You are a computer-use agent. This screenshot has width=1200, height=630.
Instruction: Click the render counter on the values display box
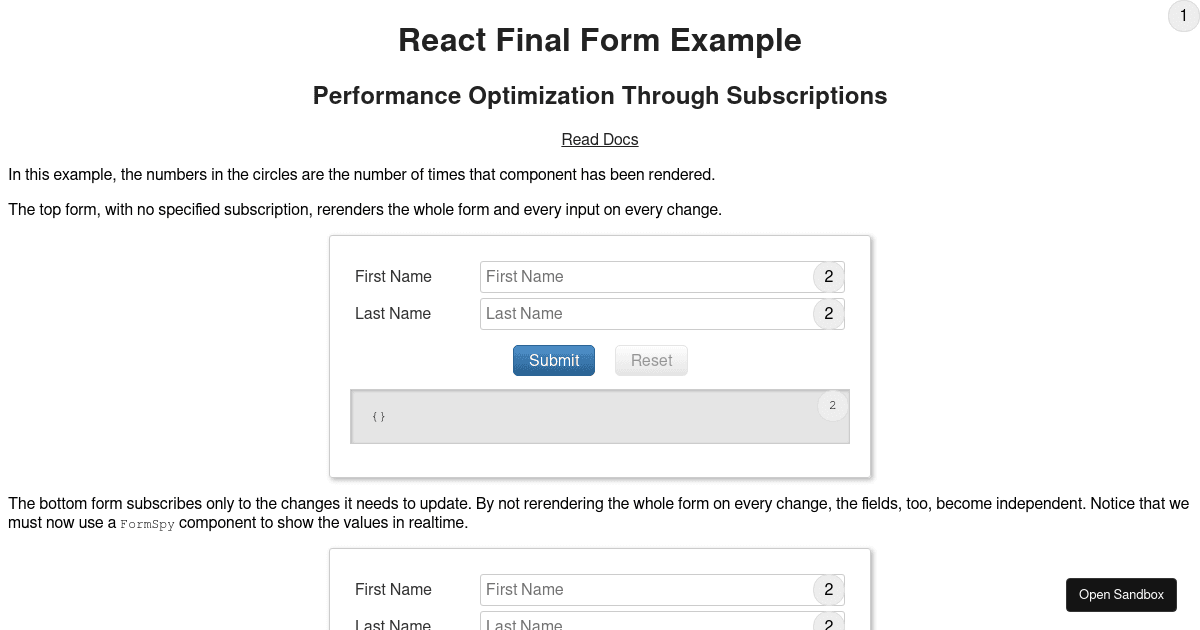click(832, 405)
